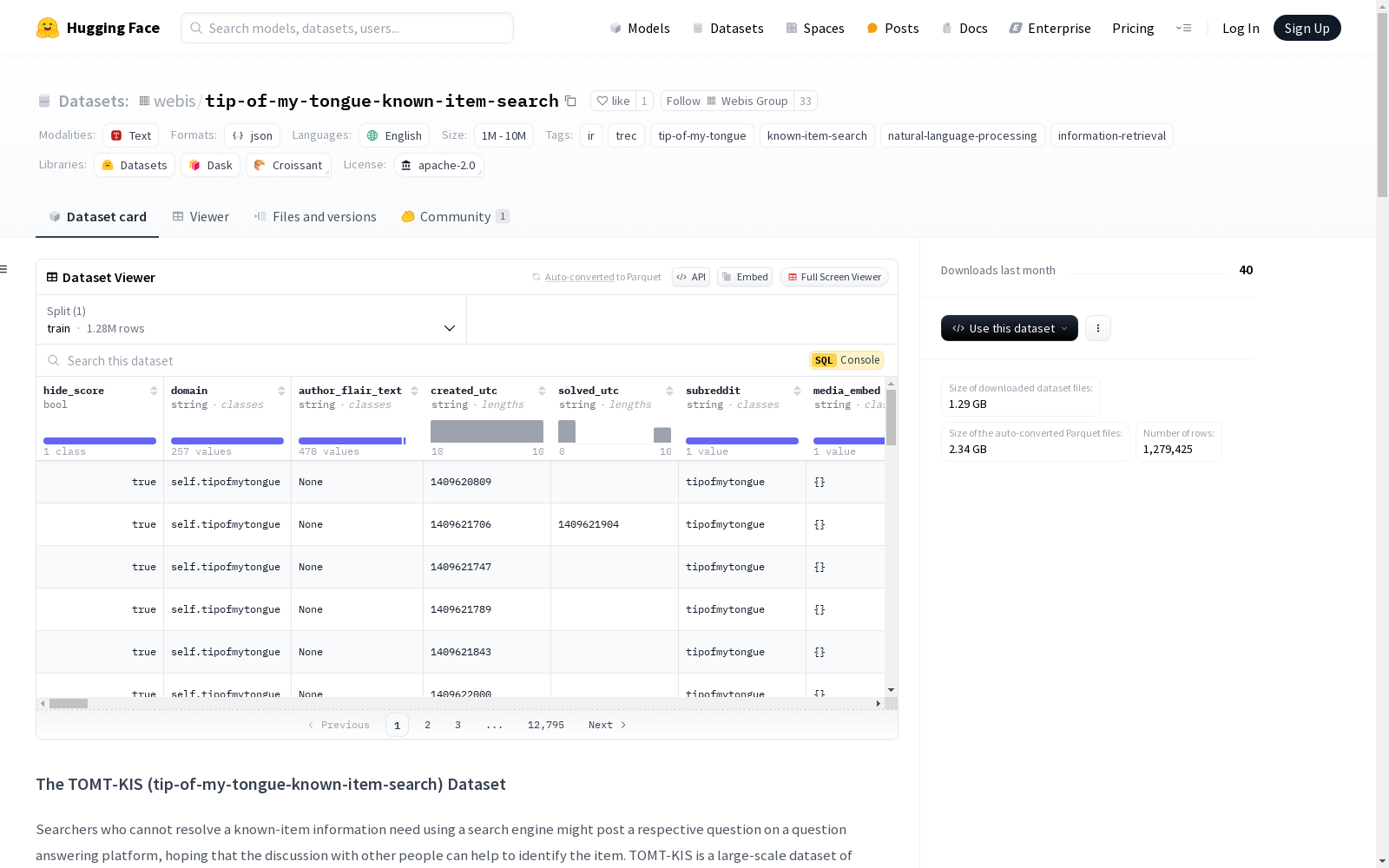Click the apache-2.0 license tag
Image resolution: width=1389 pixels, height=868 pixels.
pyautogui.click(x=438, y=165)
